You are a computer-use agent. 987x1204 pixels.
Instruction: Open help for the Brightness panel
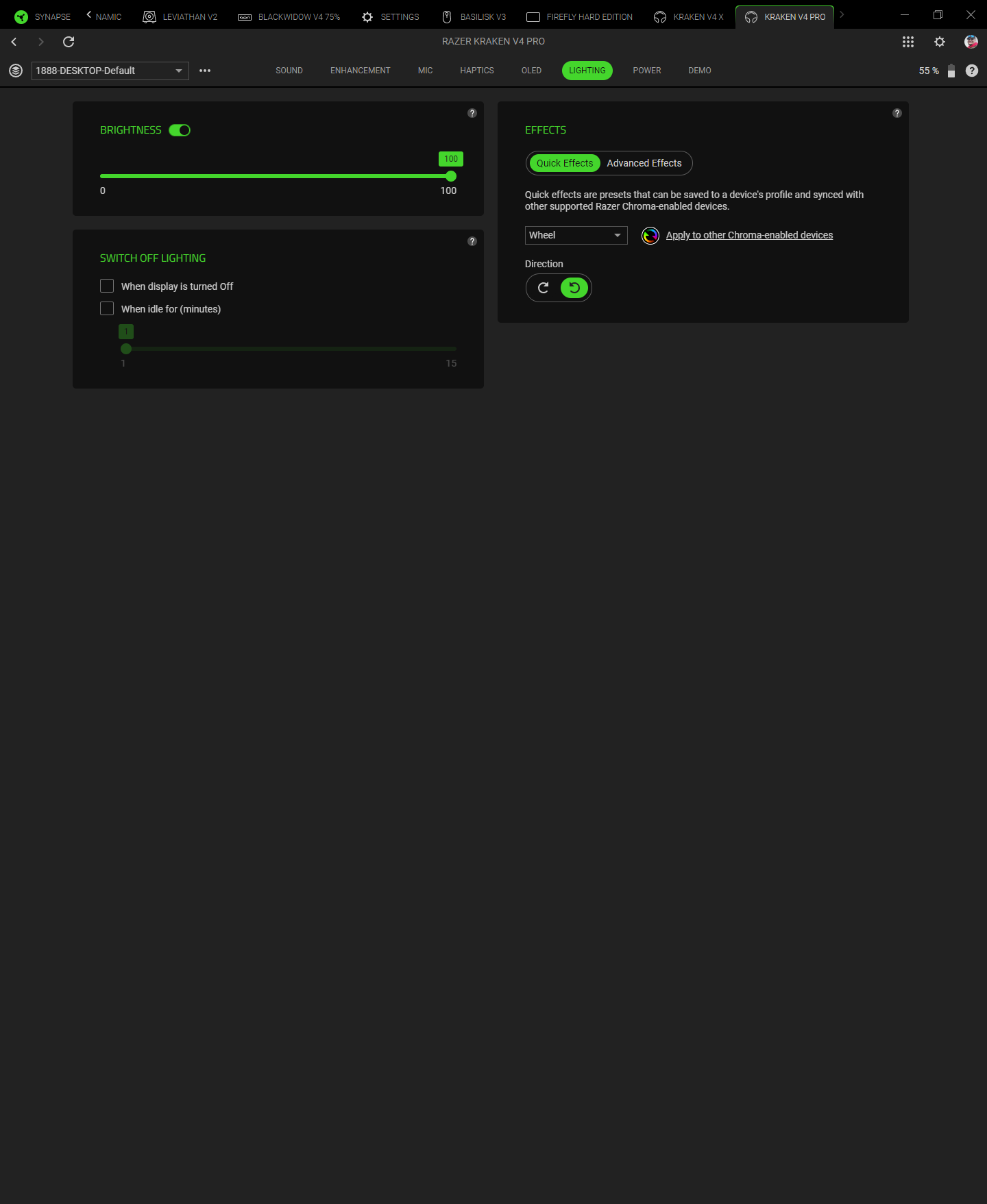click(x=472, y=113)
